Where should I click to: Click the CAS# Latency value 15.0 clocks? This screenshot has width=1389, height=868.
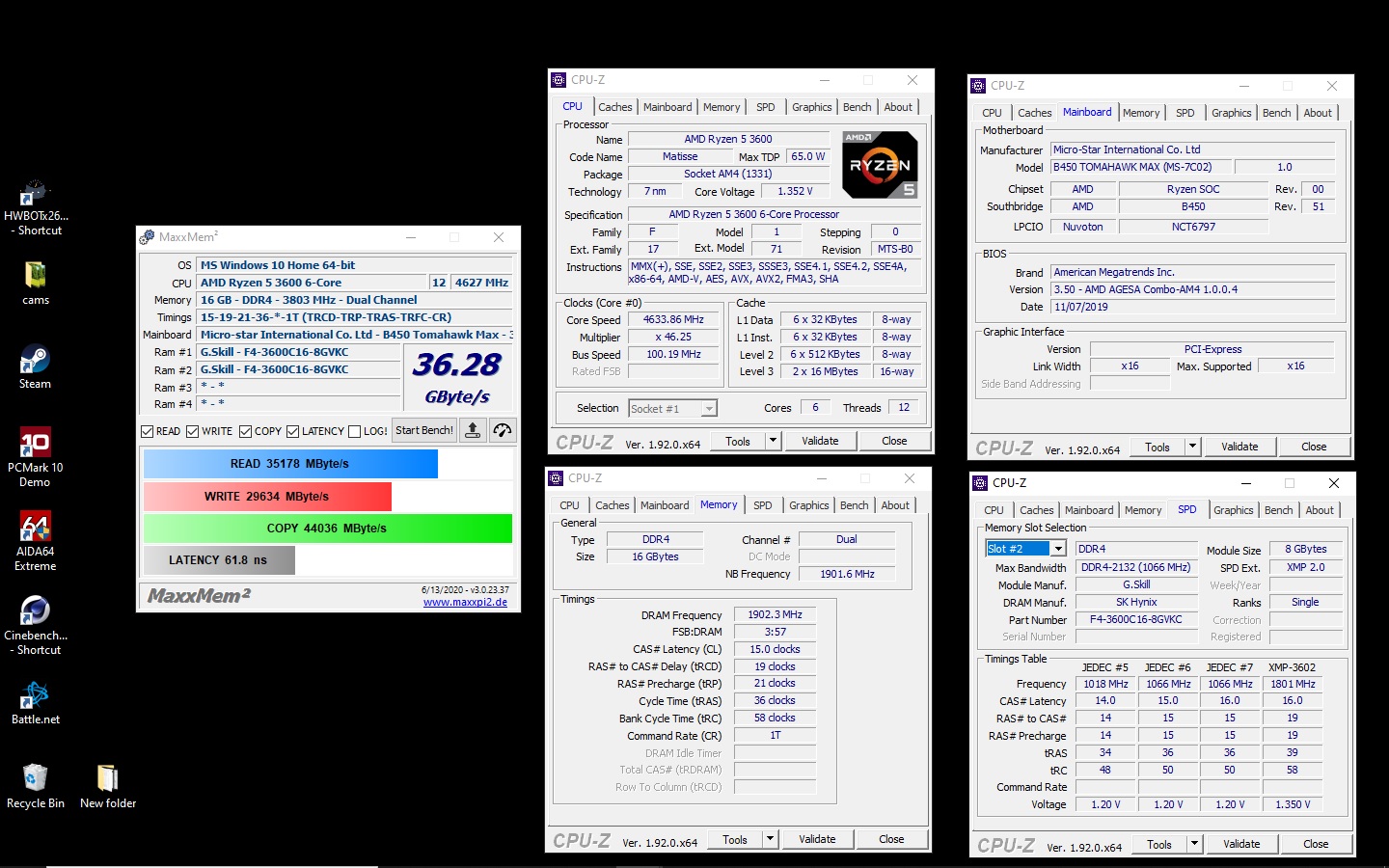776,649
